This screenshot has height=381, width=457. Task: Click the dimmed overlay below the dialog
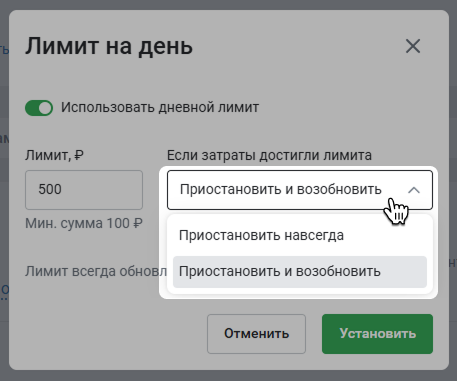[228, 376]
